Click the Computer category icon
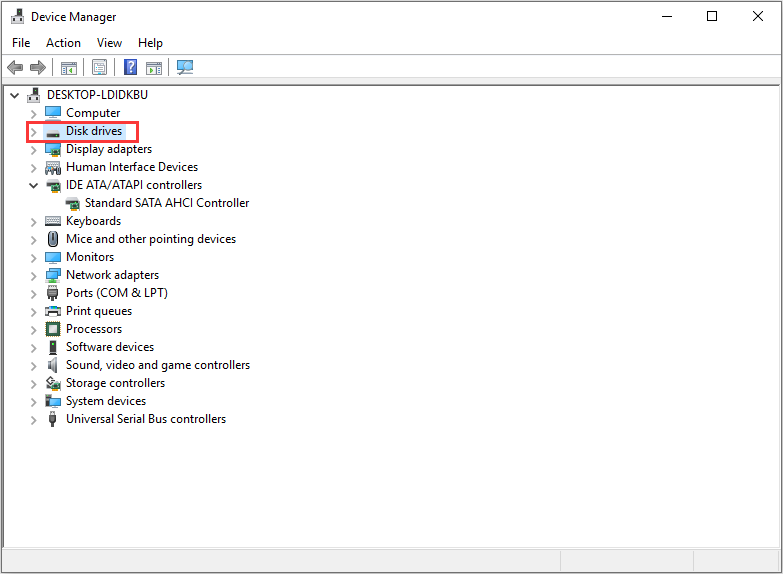The height and width of the screenshot is (574, 783). pos(53,113)
